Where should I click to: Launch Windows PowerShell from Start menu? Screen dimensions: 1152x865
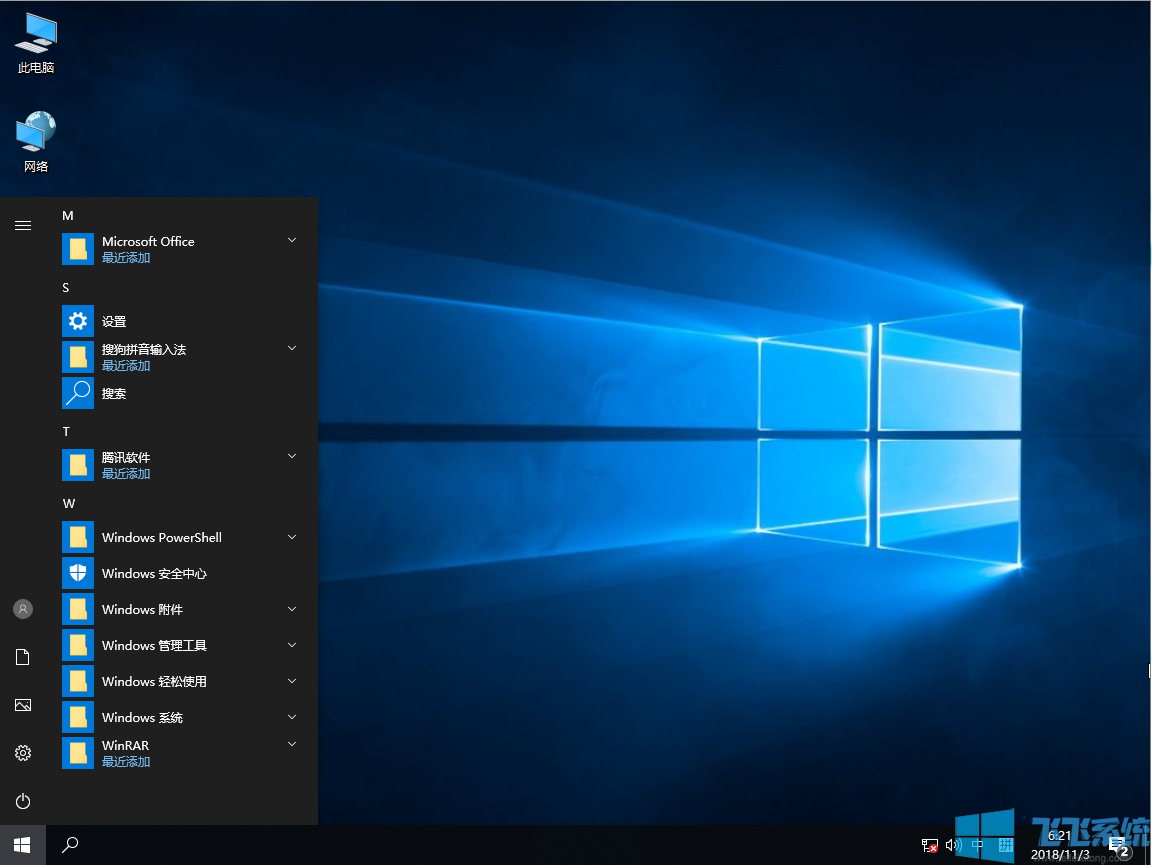click(160, 537)
